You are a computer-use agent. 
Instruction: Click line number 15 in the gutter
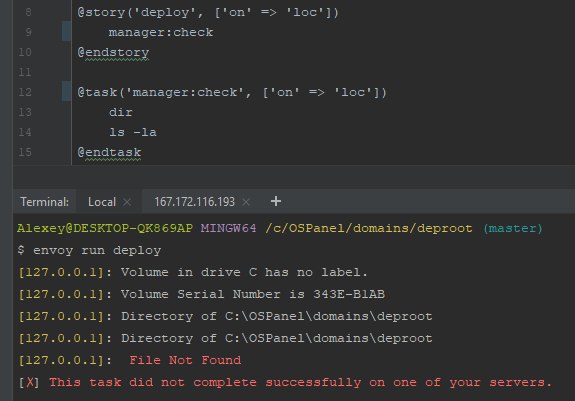click(x=25, y=152)
